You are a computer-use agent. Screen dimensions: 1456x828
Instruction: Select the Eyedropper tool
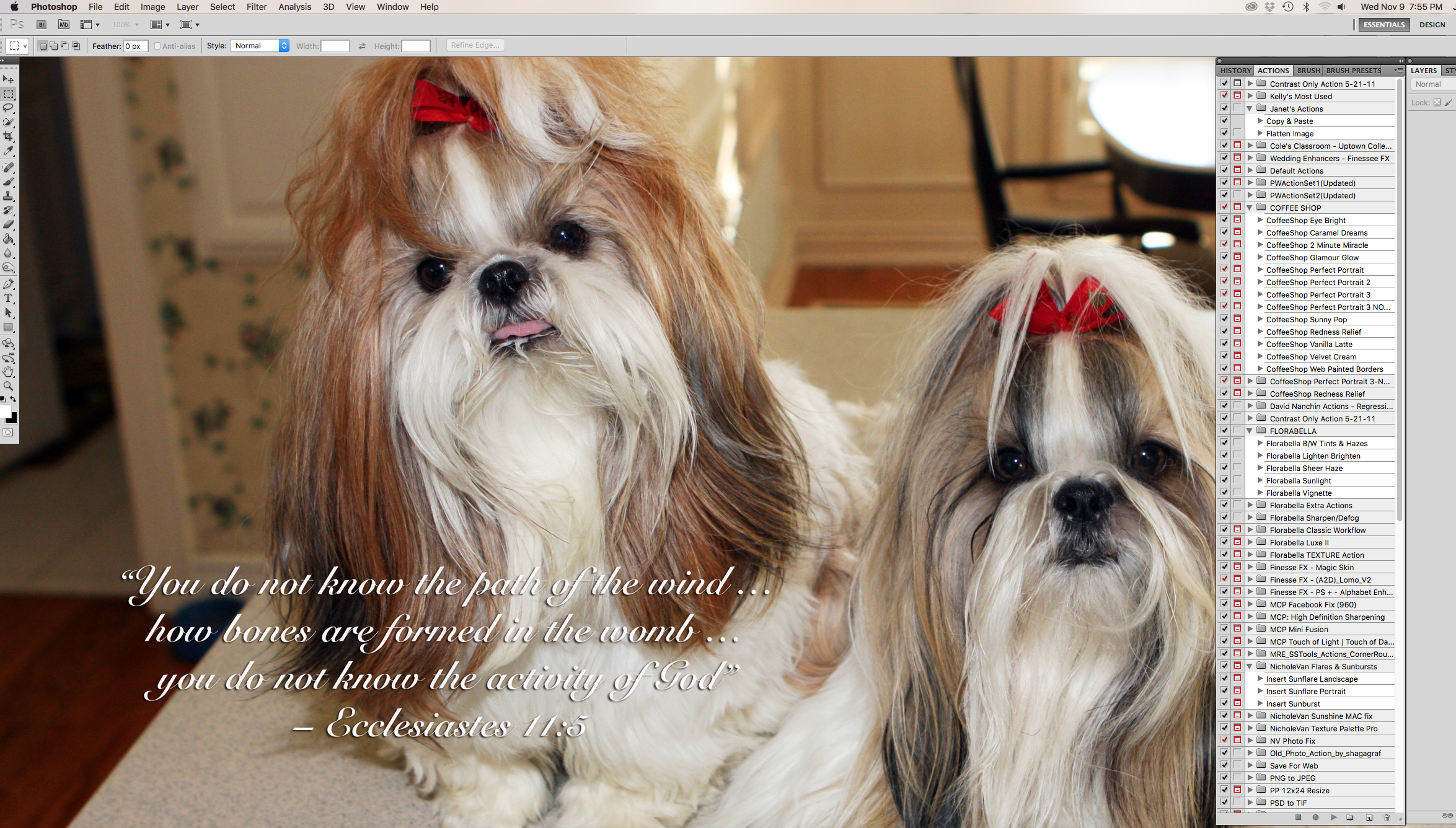click(8, 151)
